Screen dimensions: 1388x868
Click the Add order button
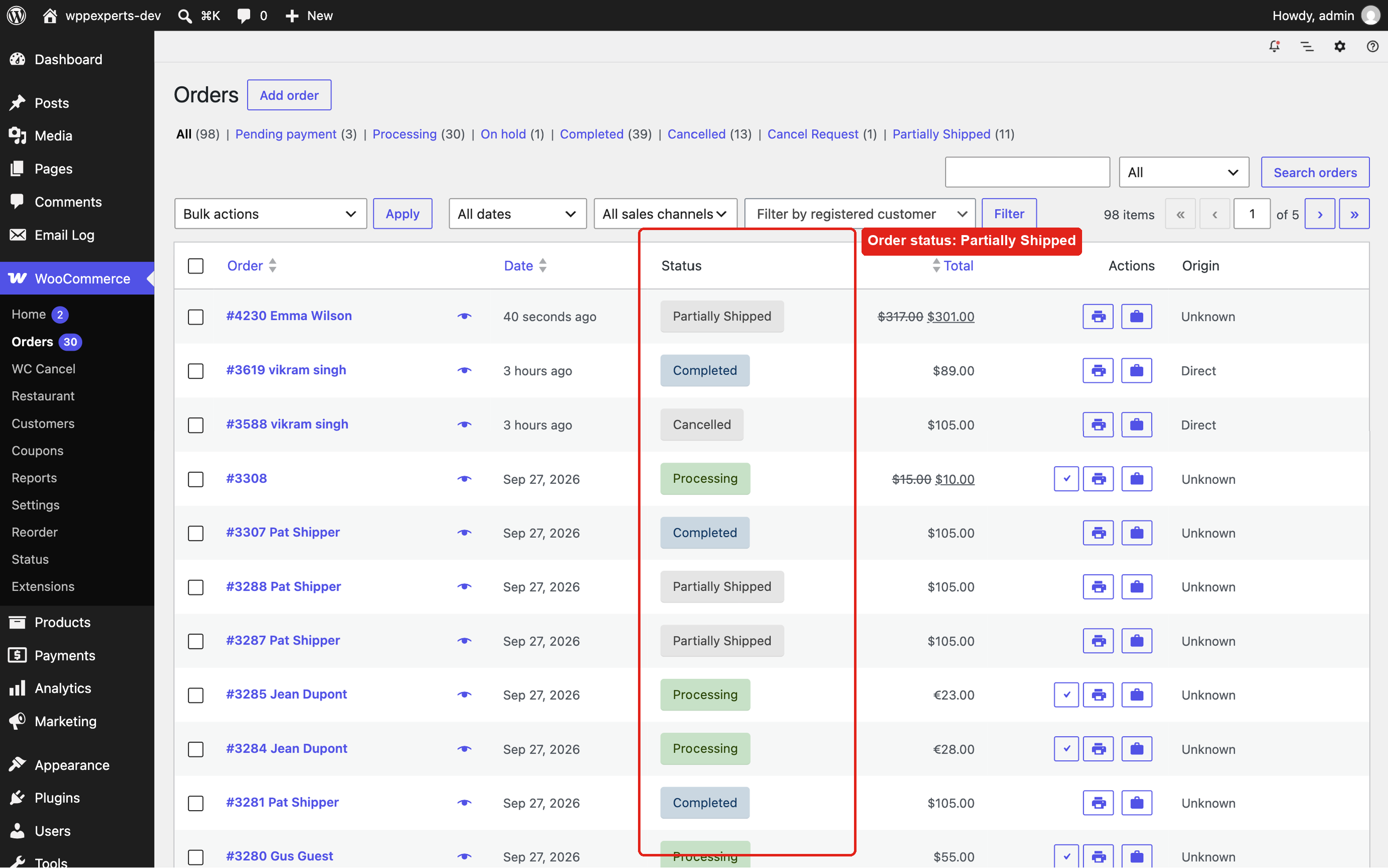click(x=289, y=95)
